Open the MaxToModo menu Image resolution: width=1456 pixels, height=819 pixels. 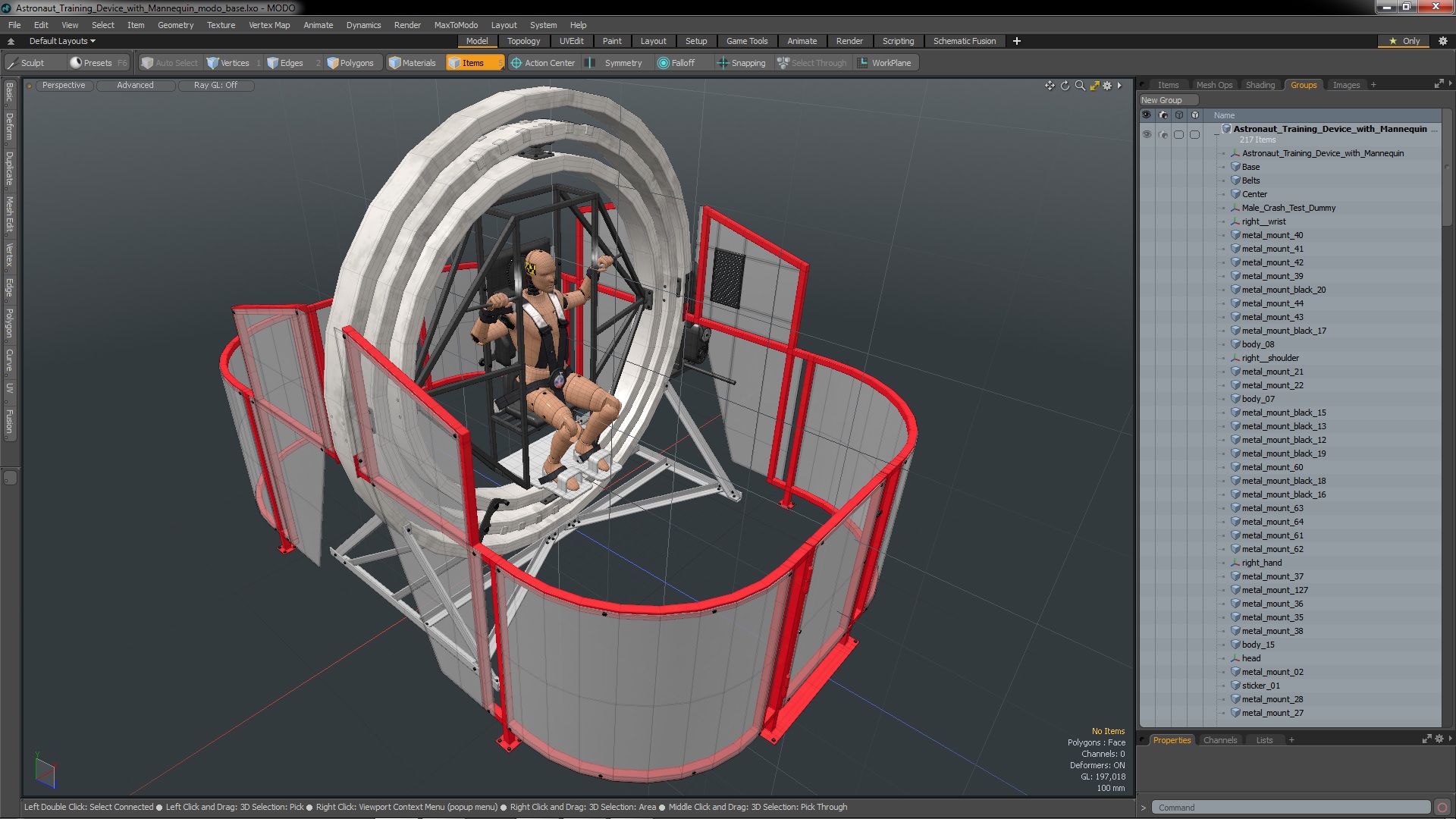tap(456, 25)
